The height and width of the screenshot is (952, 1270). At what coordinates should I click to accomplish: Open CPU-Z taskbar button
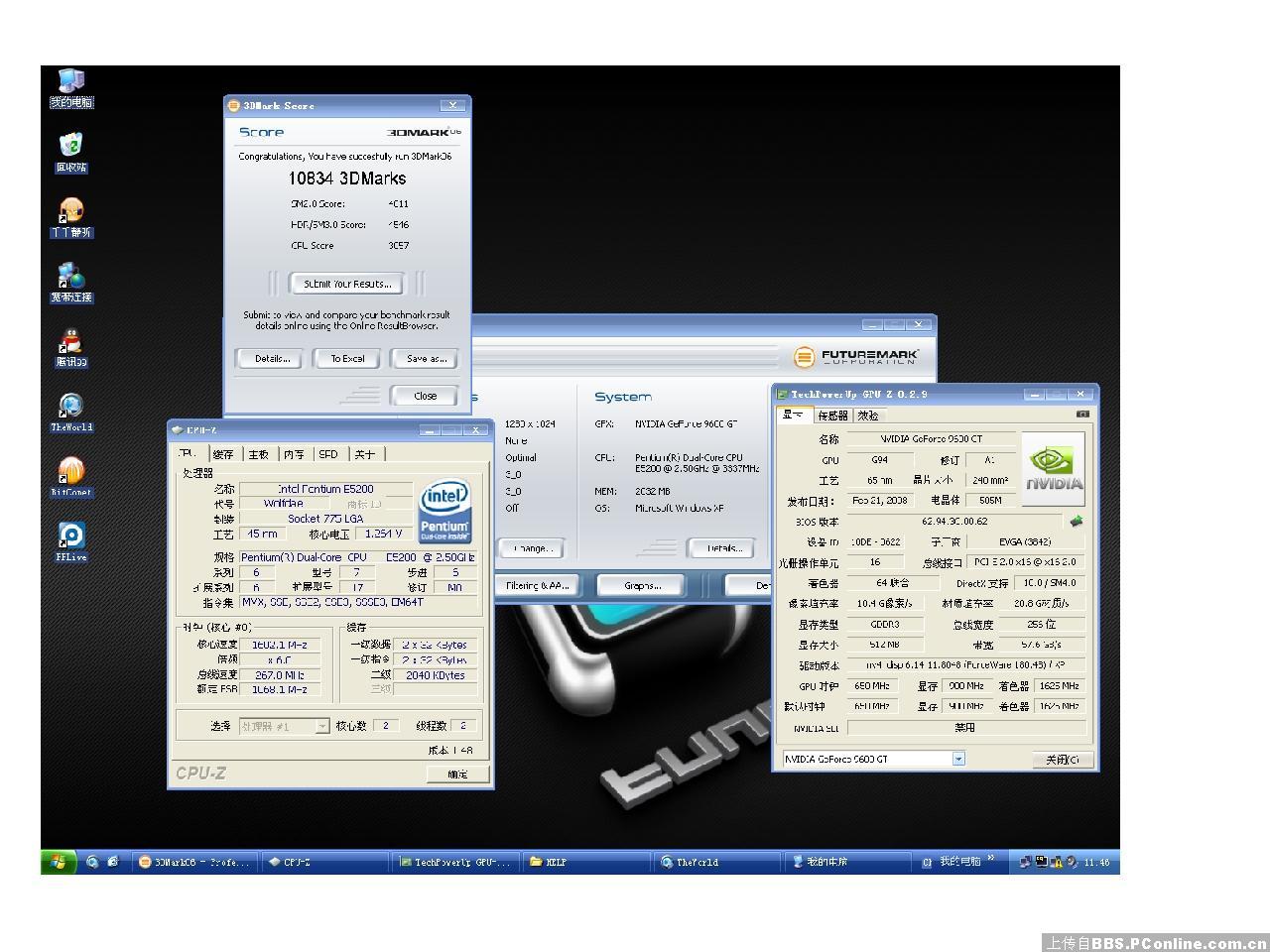(325, 862)
